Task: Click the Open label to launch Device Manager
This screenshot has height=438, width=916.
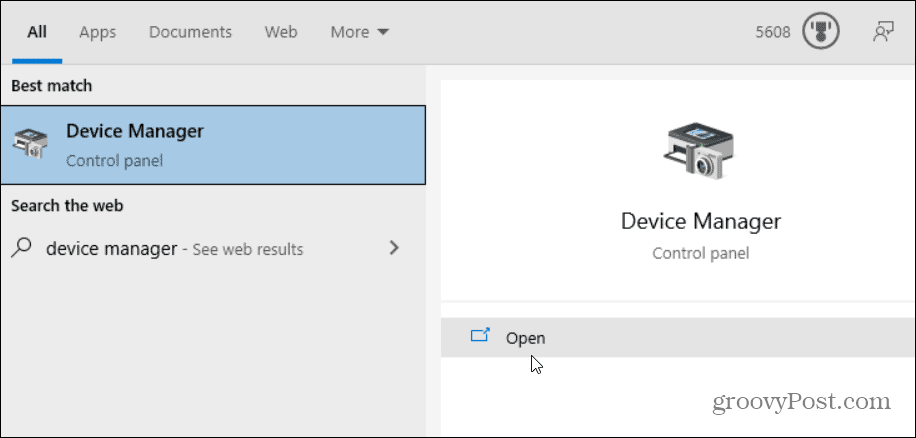Action: tap(525, 338)
